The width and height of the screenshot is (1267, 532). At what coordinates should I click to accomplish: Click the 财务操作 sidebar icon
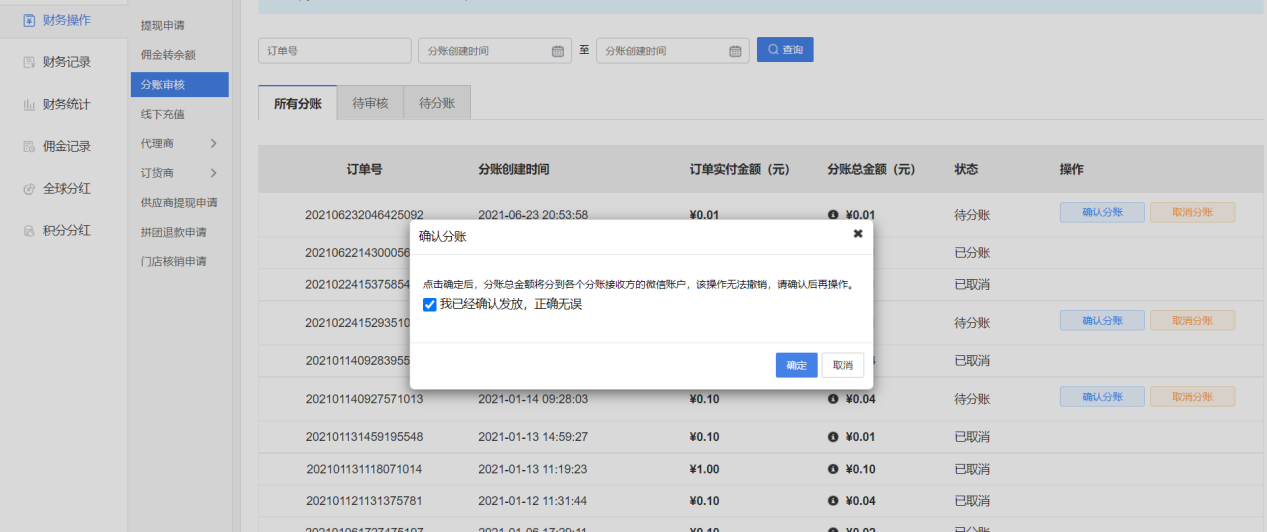pos(30,19)
